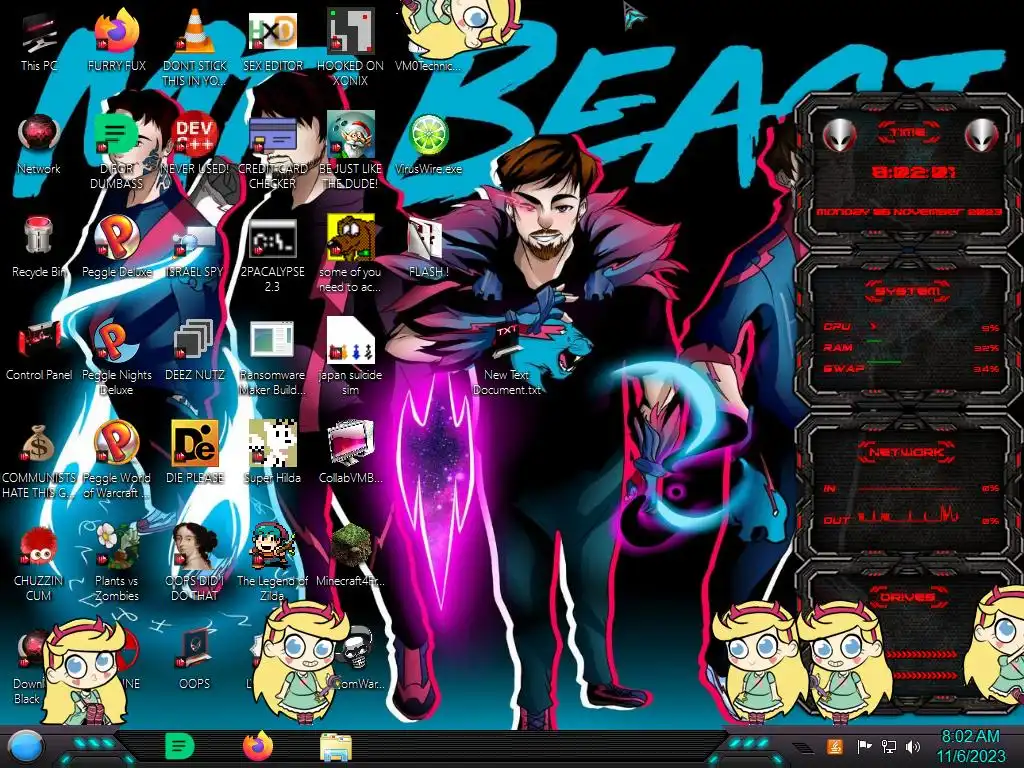The image size is (1024, 768).
Task: Open the Peggle World of Warcraft shortcut
Action: [x=117, y=461]
